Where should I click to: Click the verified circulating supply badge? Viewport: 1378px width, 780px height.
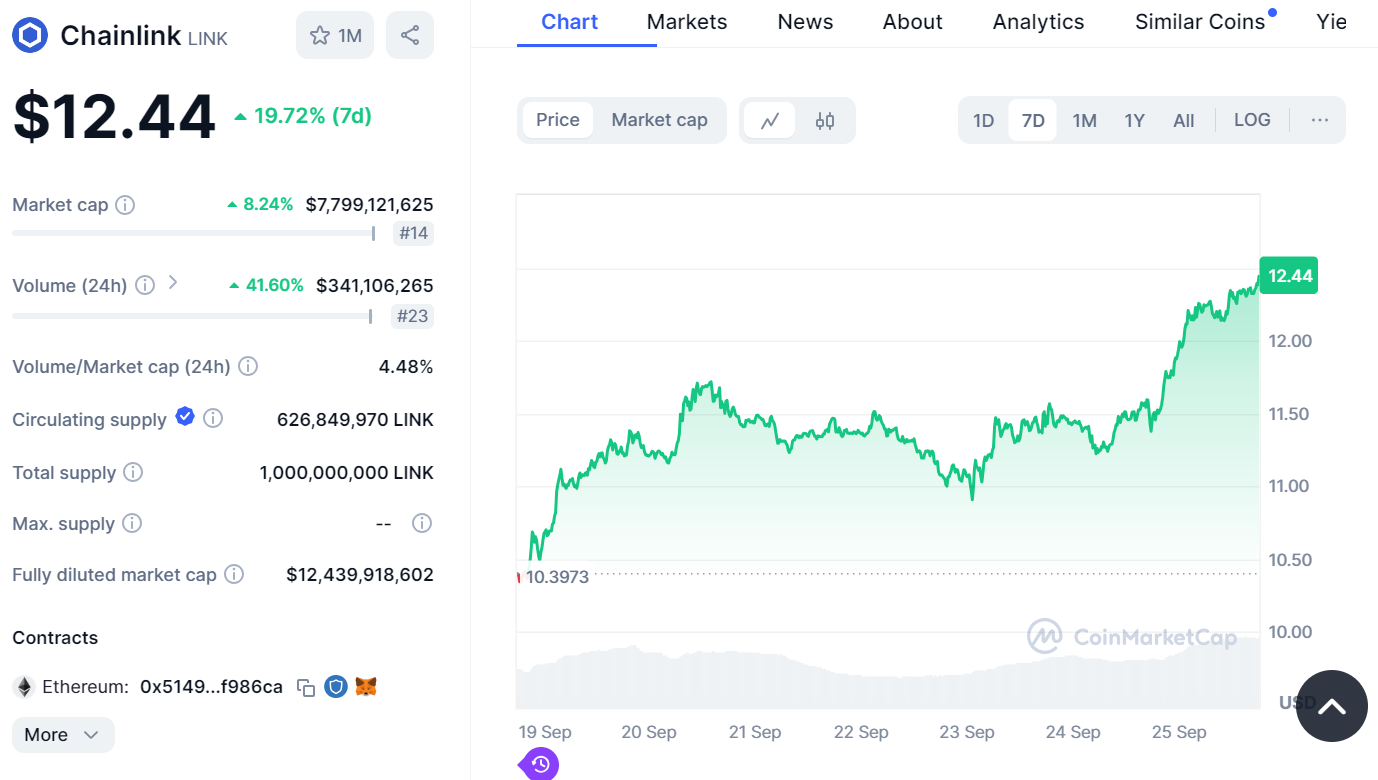click(184, 416)
